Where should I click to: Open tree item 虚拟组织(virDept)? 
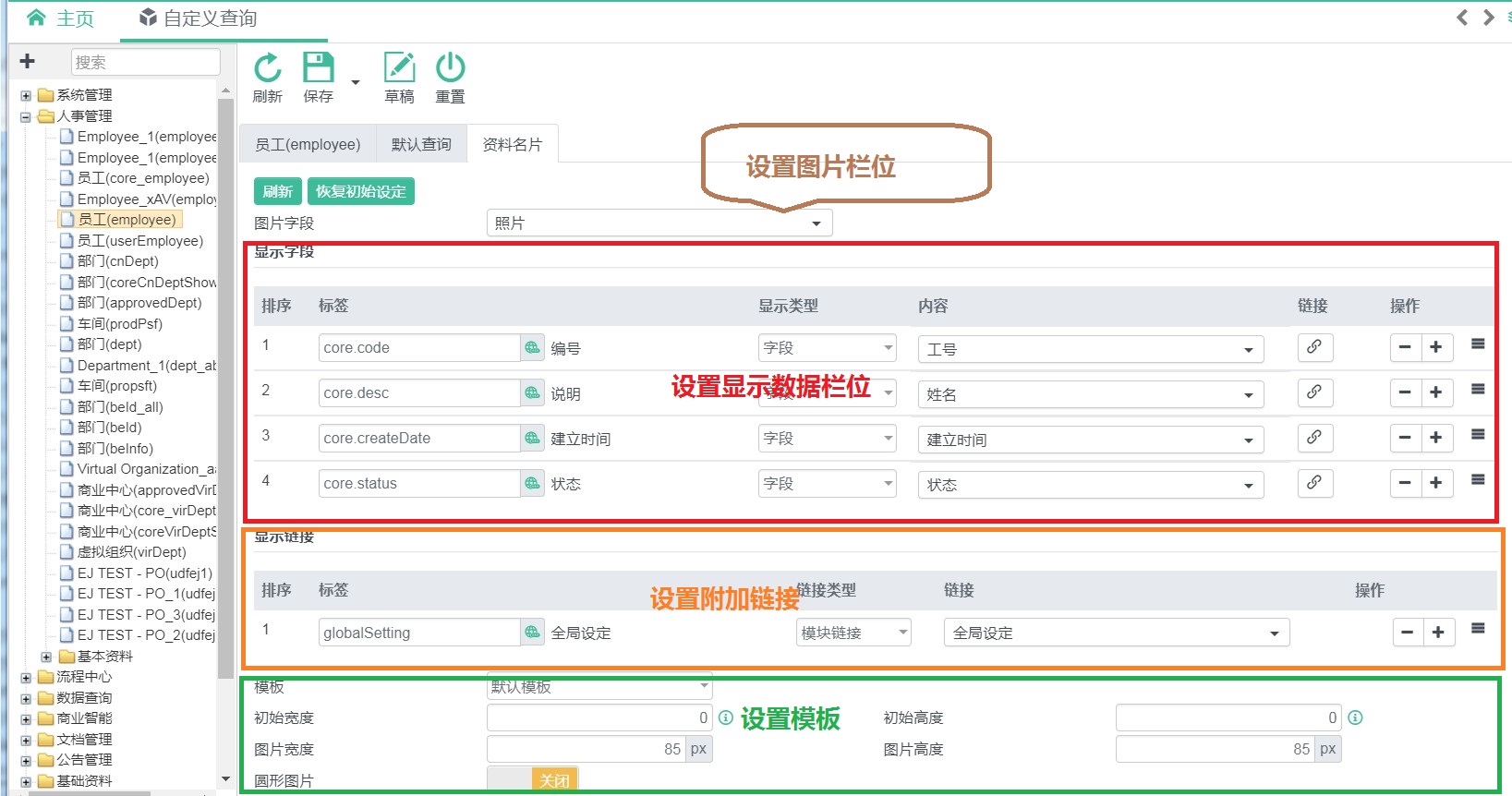tap(132, 552)
